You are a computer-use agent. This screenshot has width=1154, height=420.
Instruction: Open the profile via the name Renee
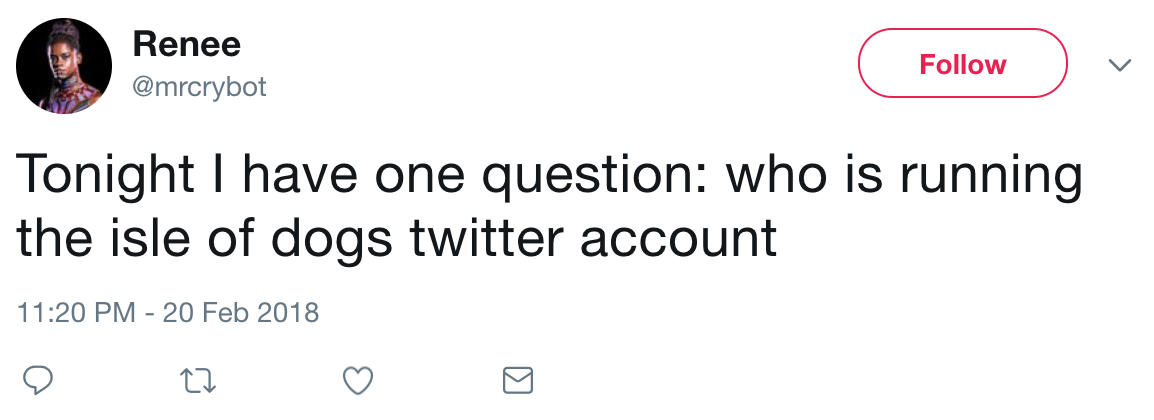pyautogui.click(x=186, y=45)
